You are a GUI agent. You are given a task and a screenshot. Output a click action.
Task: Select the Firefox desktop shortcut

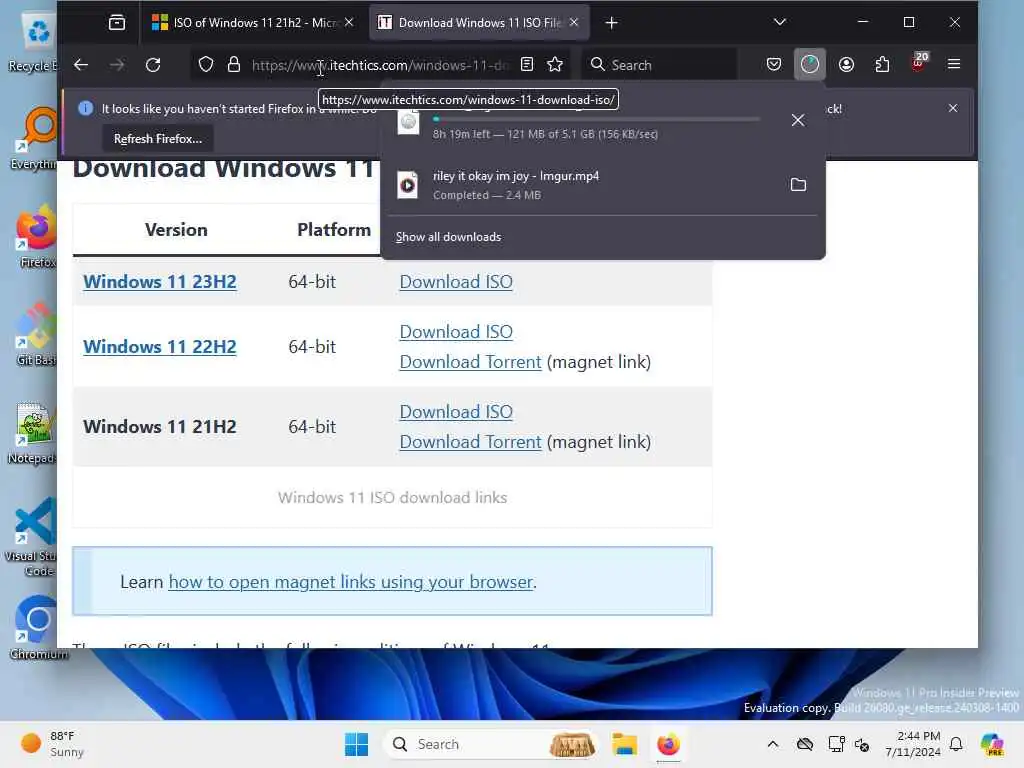(36, 236)
